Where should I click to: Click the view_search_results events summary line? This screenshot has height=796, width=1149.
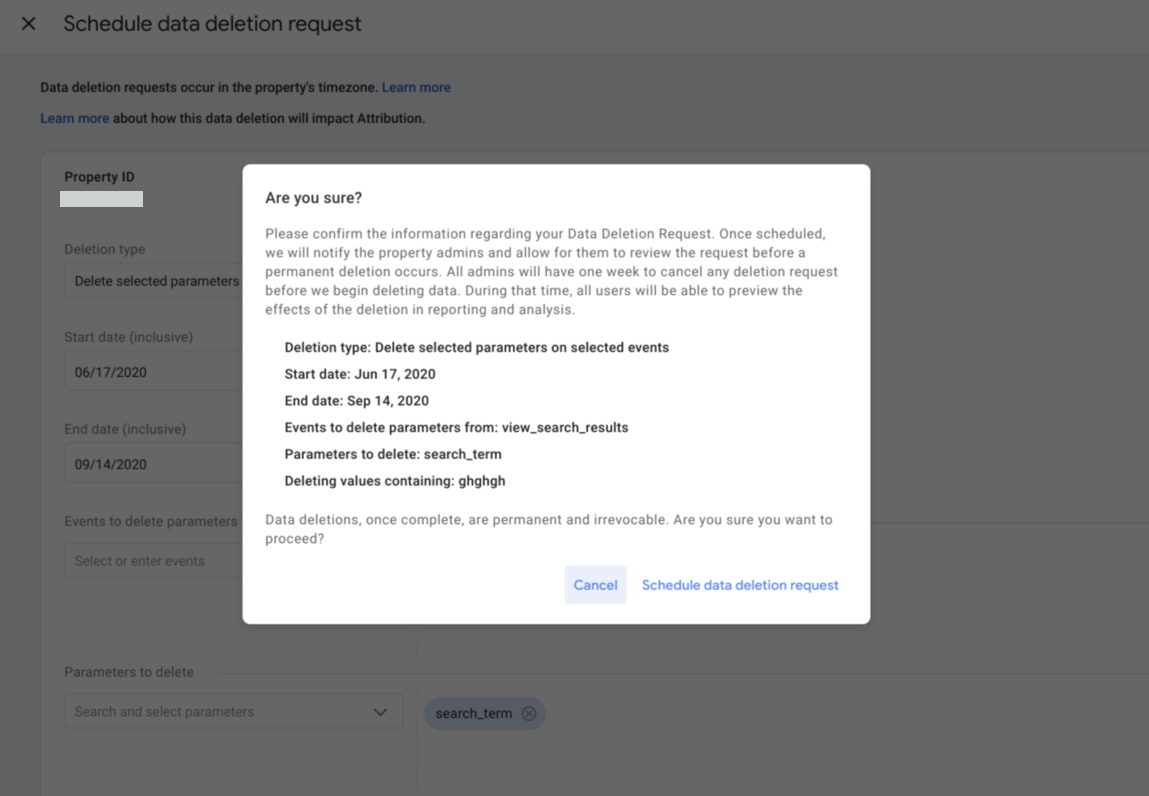click(456, 427)
